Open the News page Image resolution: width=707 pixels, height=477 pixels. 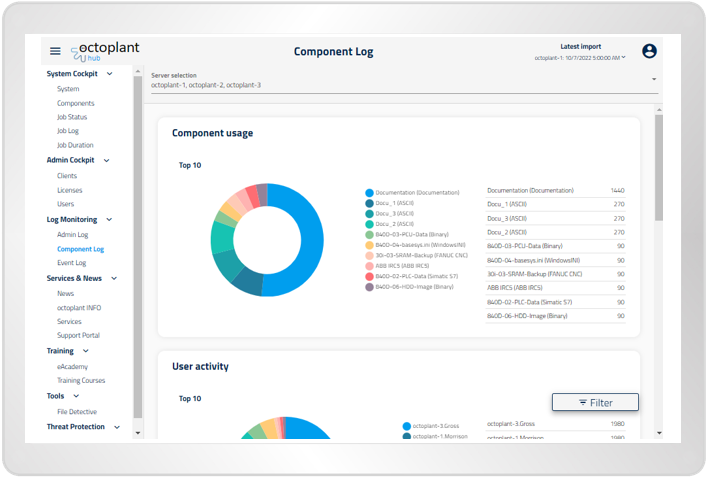[x=65, y=294]
